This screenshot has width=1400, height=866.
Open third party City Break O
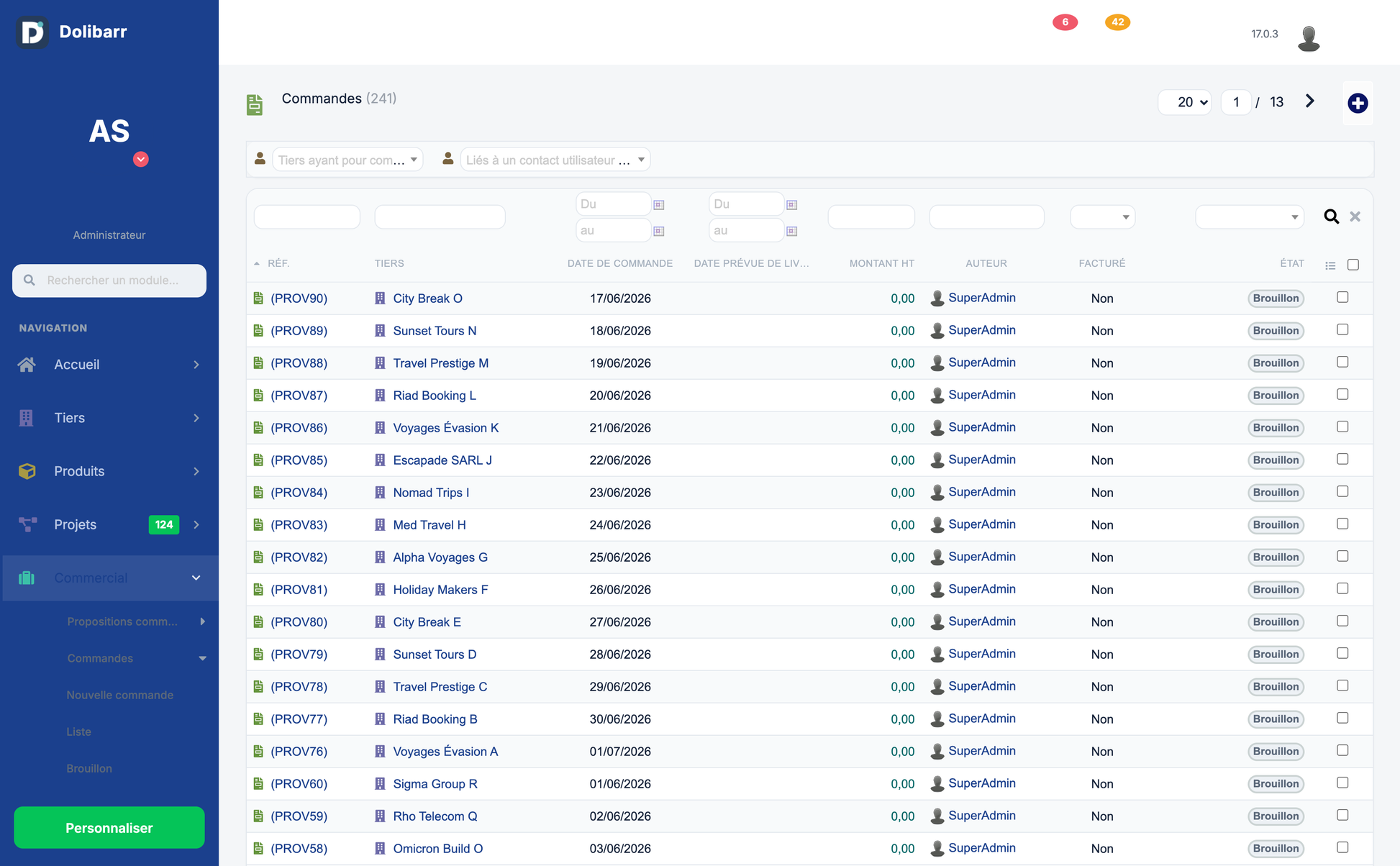click(427, 298)
